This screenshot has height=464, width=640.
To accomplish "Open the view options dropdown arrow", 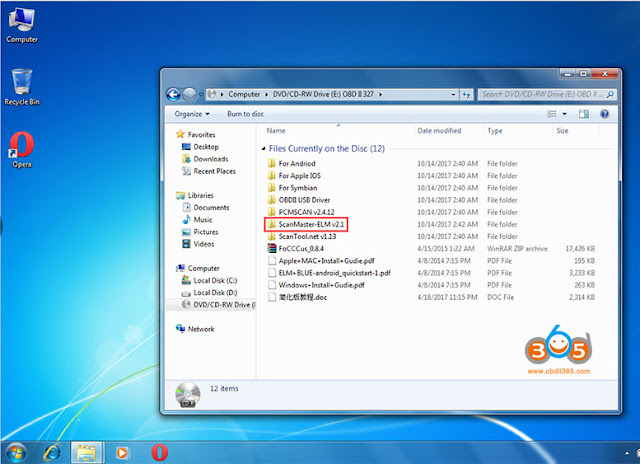I will [x=564, y=114].
